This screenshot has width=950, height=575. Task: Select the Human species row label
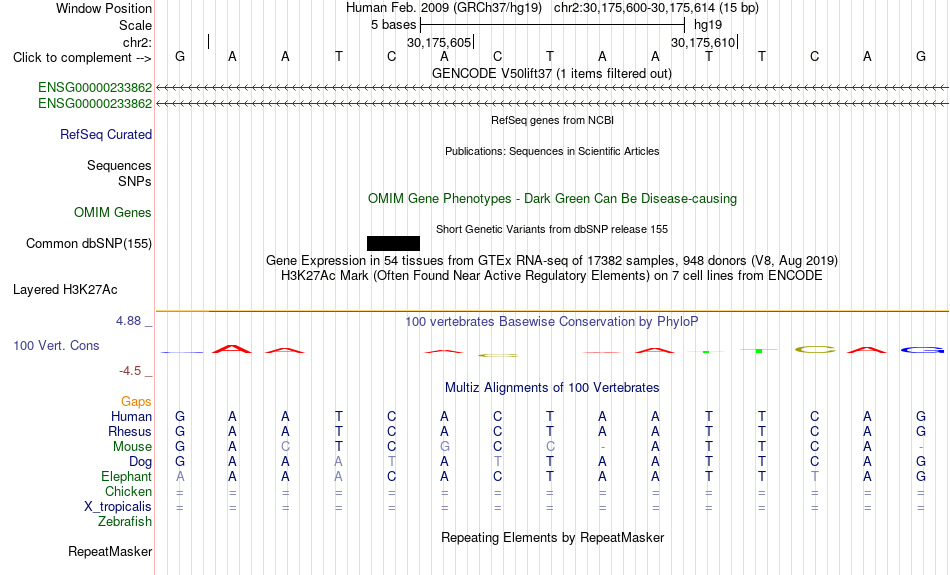click(x=131, y=416)
